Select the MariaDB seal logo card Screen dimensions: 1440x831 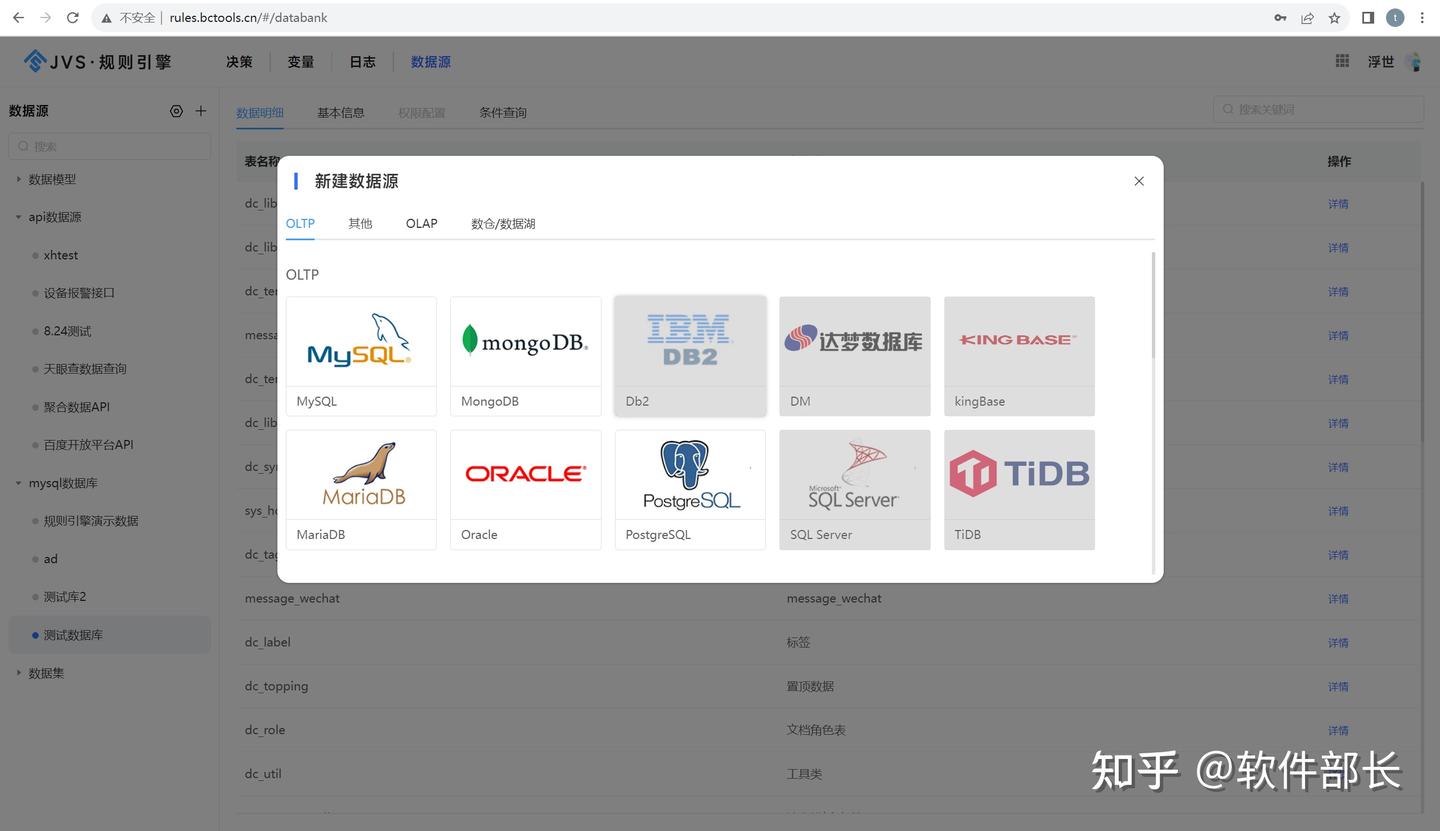coord(360,488)
